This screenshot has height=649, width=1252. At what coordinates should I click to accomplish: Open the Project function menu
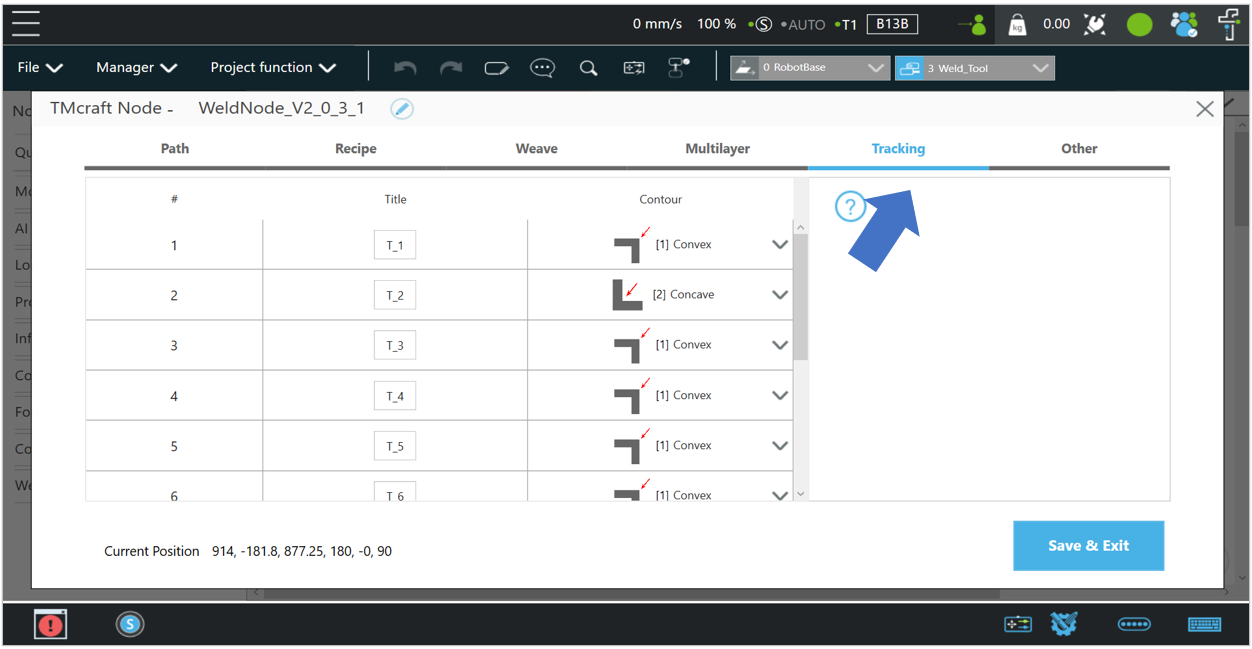point(272,68)
